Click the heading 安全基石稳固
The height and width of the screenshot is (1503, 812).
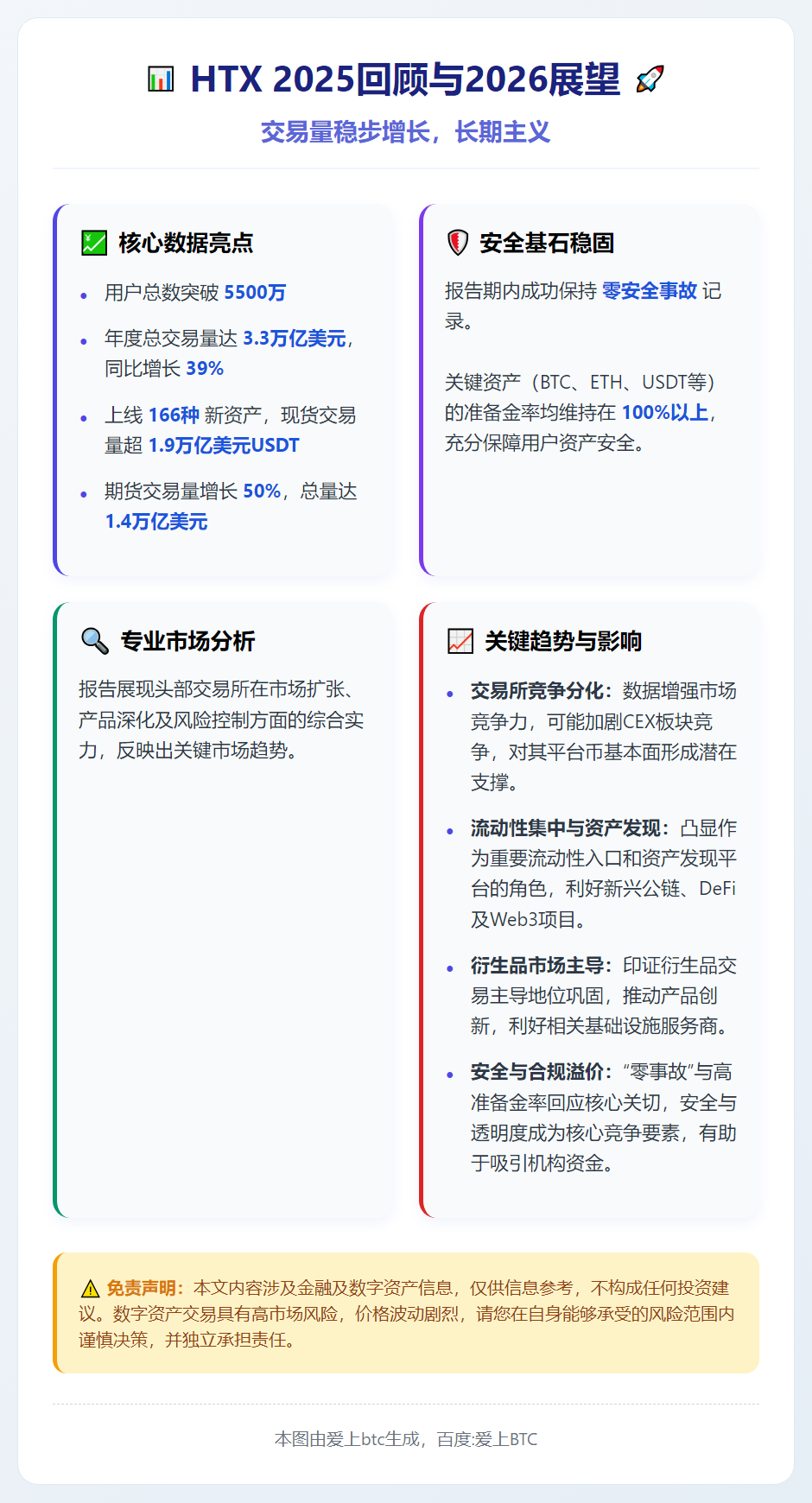coord(547,243)
